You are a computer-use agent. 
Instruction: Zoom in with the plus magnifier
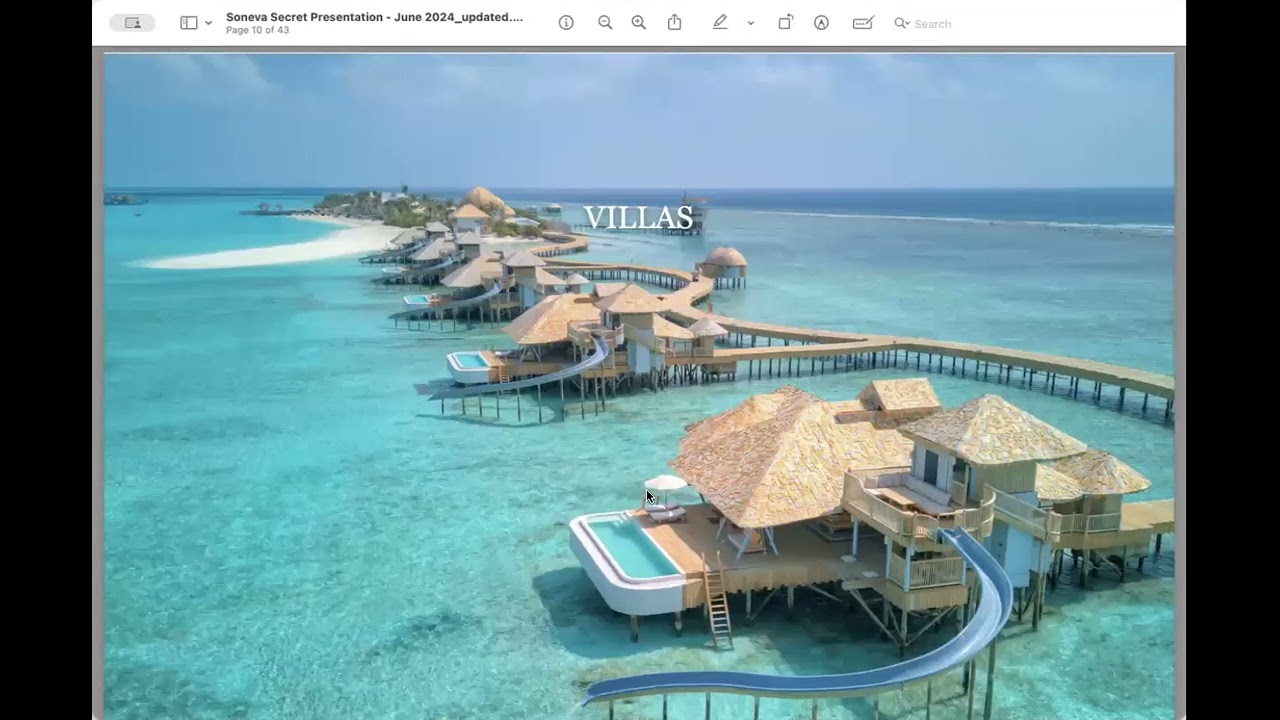[638, 23]
